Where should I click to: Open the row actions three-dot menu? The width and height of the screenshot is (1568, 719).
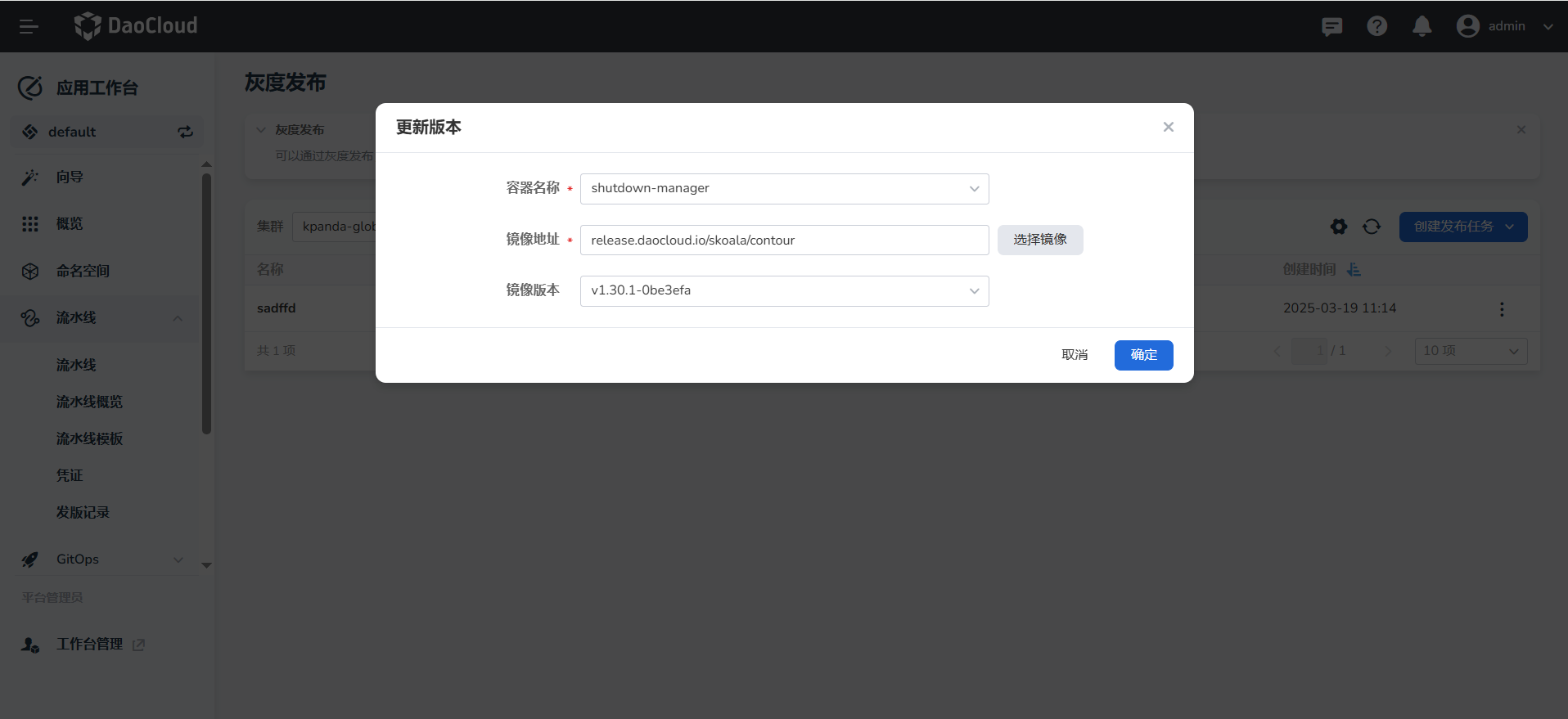(x=1501, y=309)
